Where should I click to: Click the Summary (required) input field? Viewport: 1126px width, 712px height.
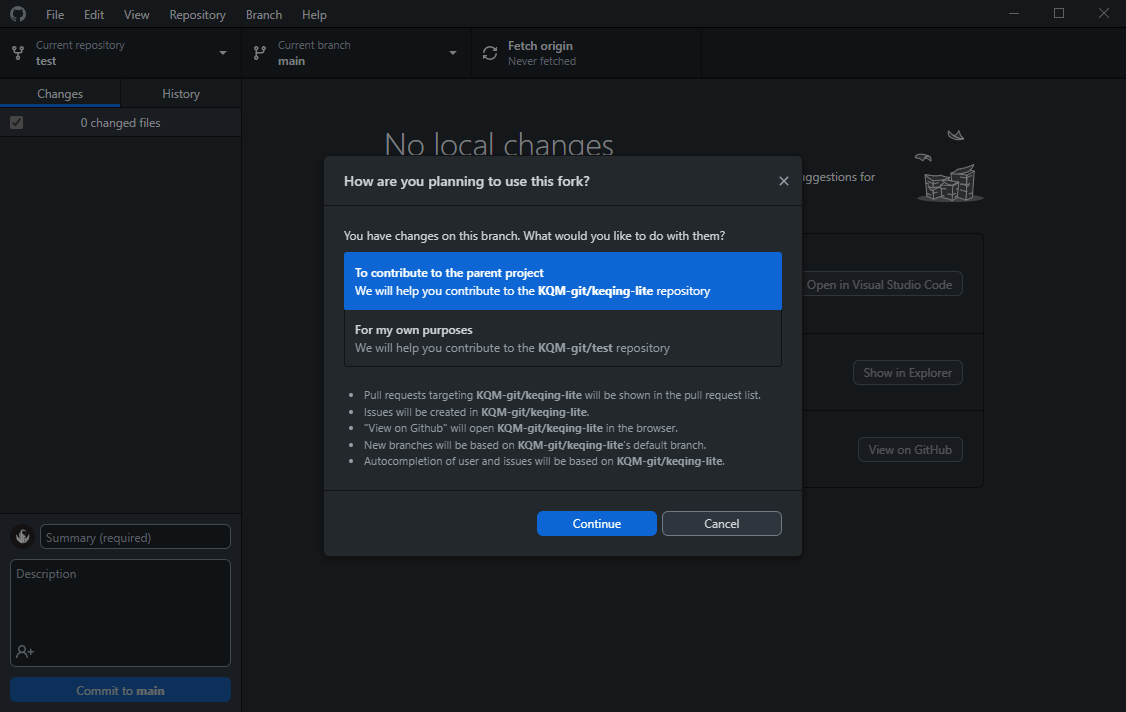135,537
